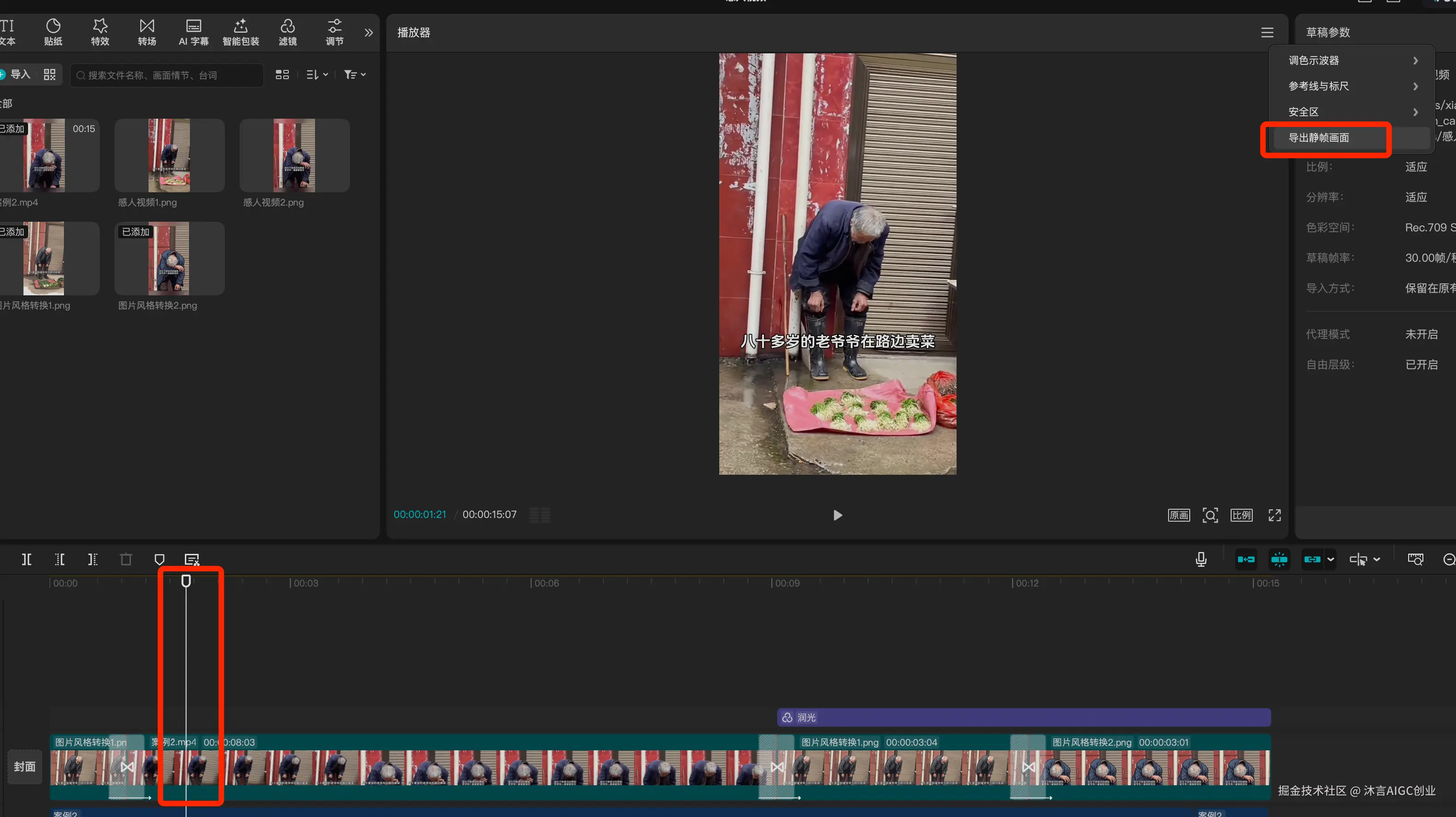Open the media sort order dropdown
Screen dimensions: 1456x817
click(317, 75)
